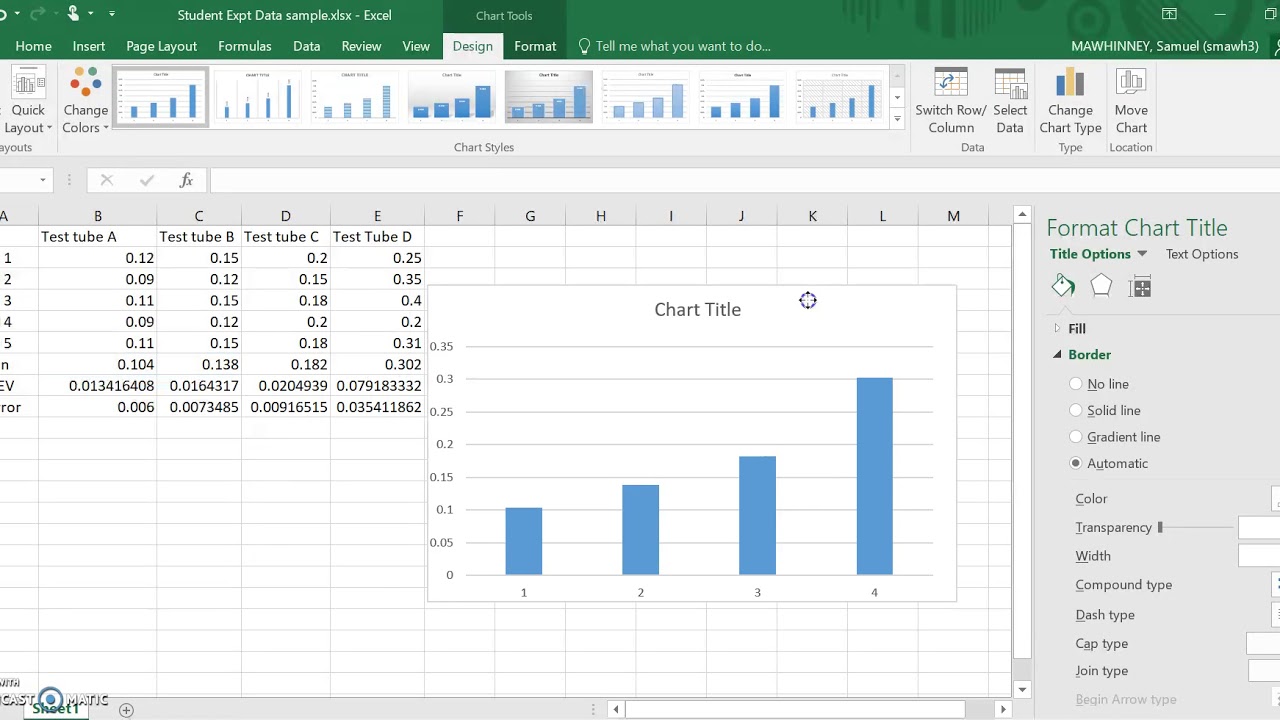
Task: Click formula bar enter checkmark icon
Action: (147, 180)
